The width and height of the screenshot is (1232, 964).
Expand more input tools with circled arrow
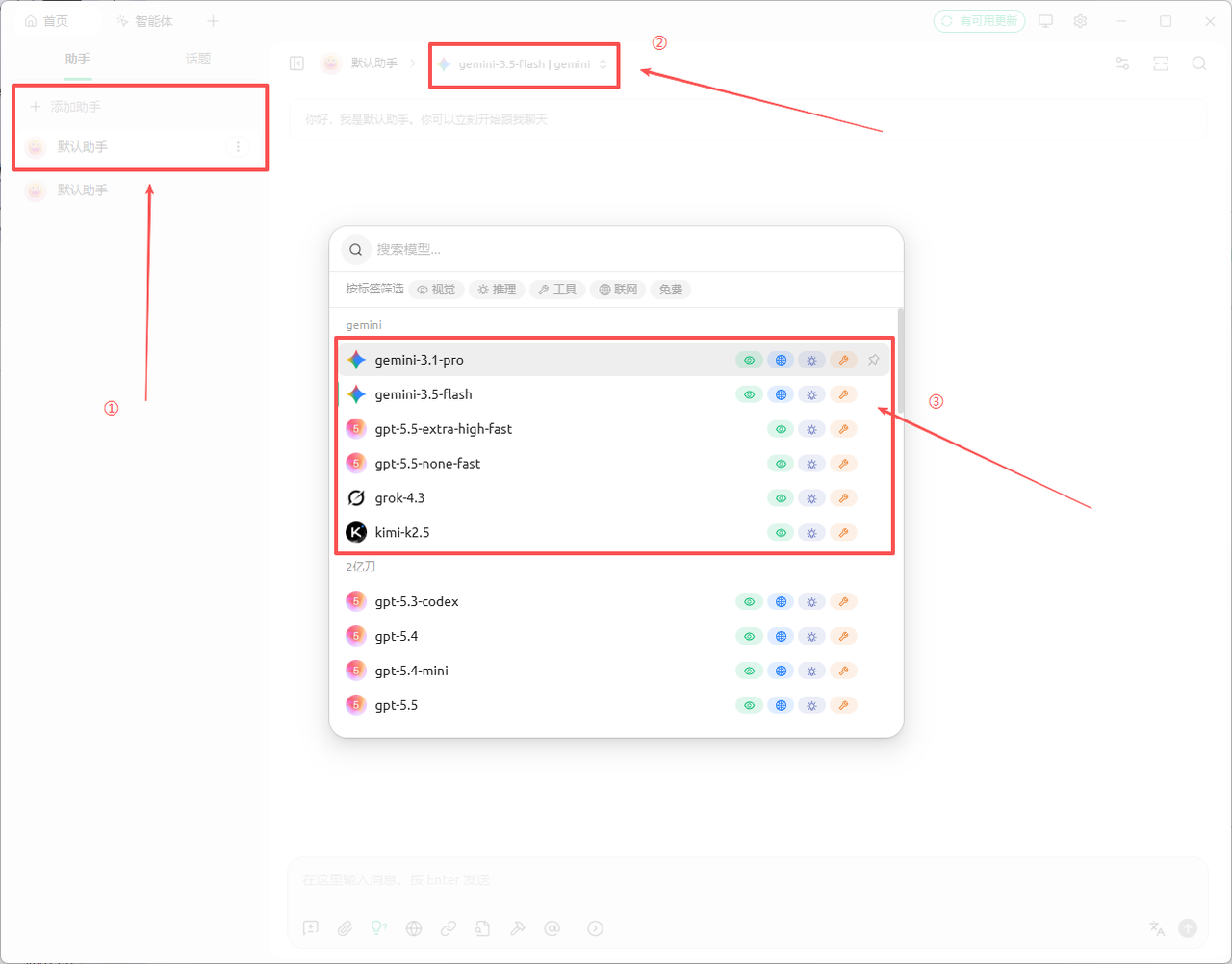click(596, 928)
